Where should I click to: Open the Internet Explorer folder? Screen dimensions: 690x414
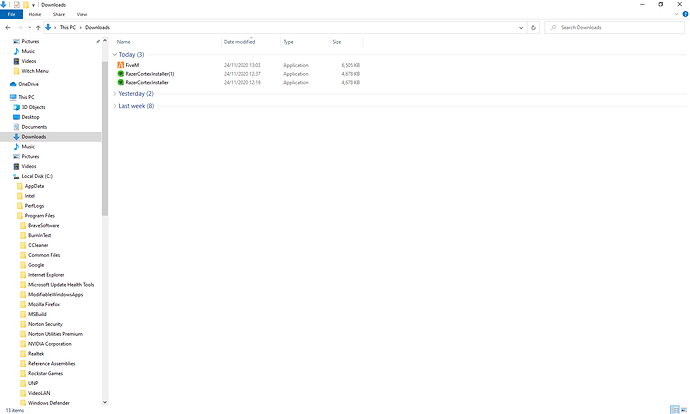(46, 275)
